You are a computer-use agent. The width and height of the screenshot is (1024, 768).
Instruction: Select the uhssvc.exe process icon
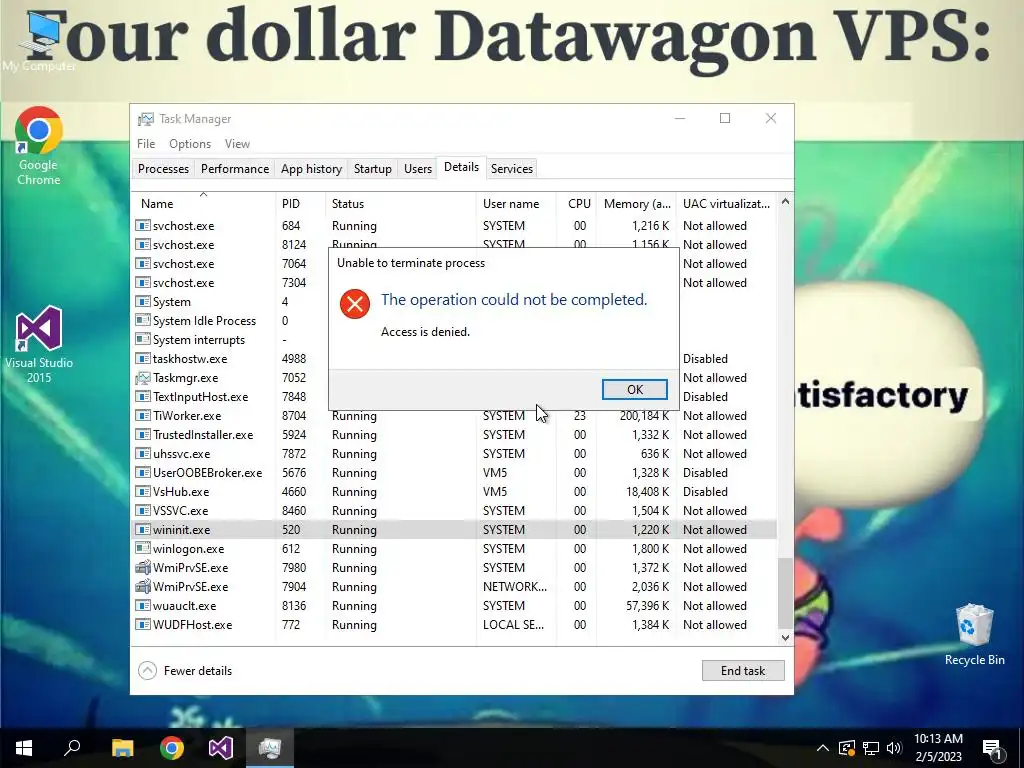143,453
